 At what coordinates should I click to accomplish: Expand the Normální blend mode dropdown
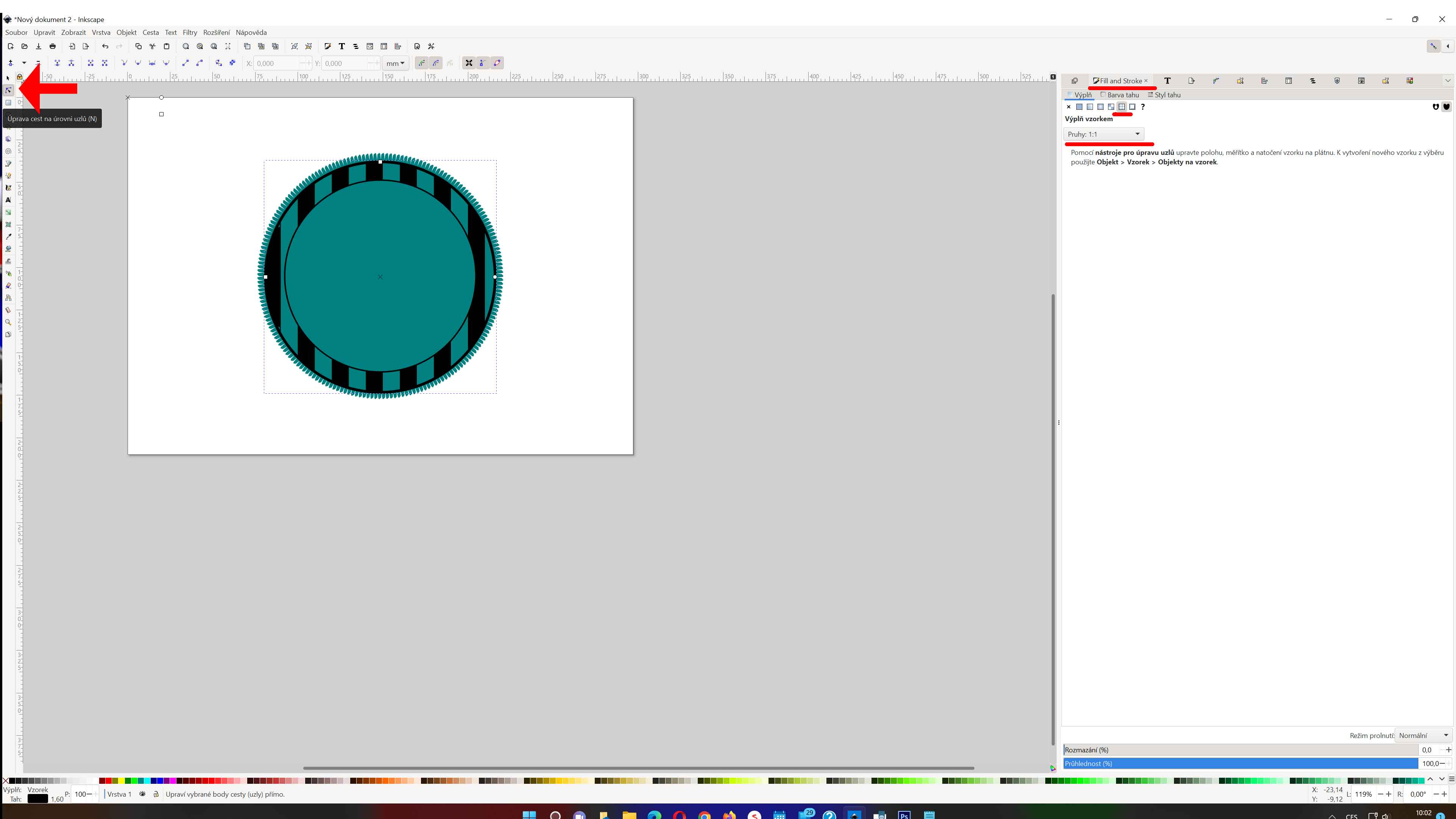[x=1423, y=735]
